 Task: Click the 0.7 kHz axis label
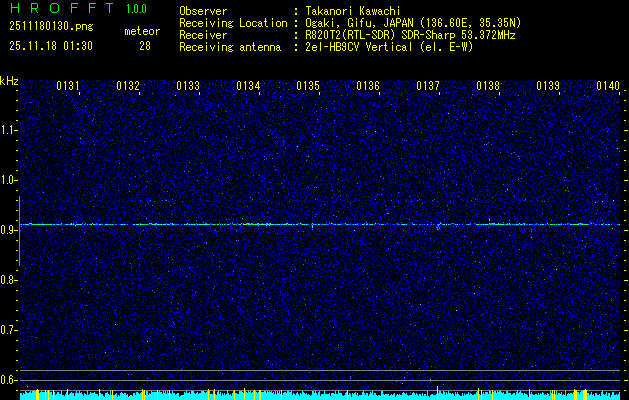pyautogui.click(x=8, y=330)
